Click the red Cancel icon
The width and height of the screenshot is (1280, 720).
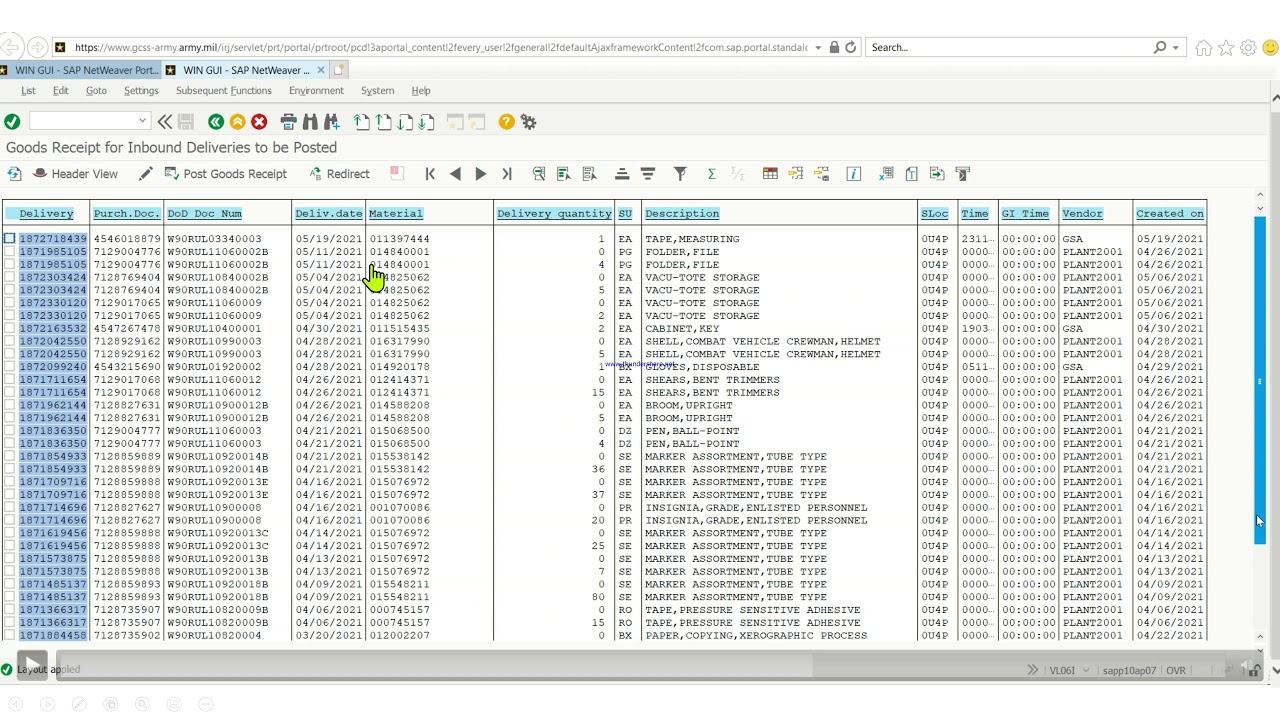[260, 122]
